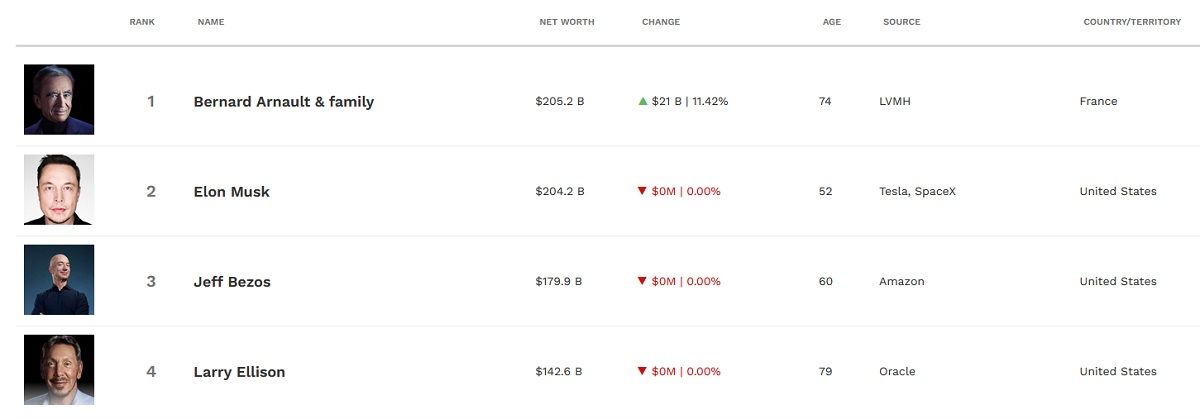
Task: Click the red down arrow for Musk
Action: tap(643, 191)
